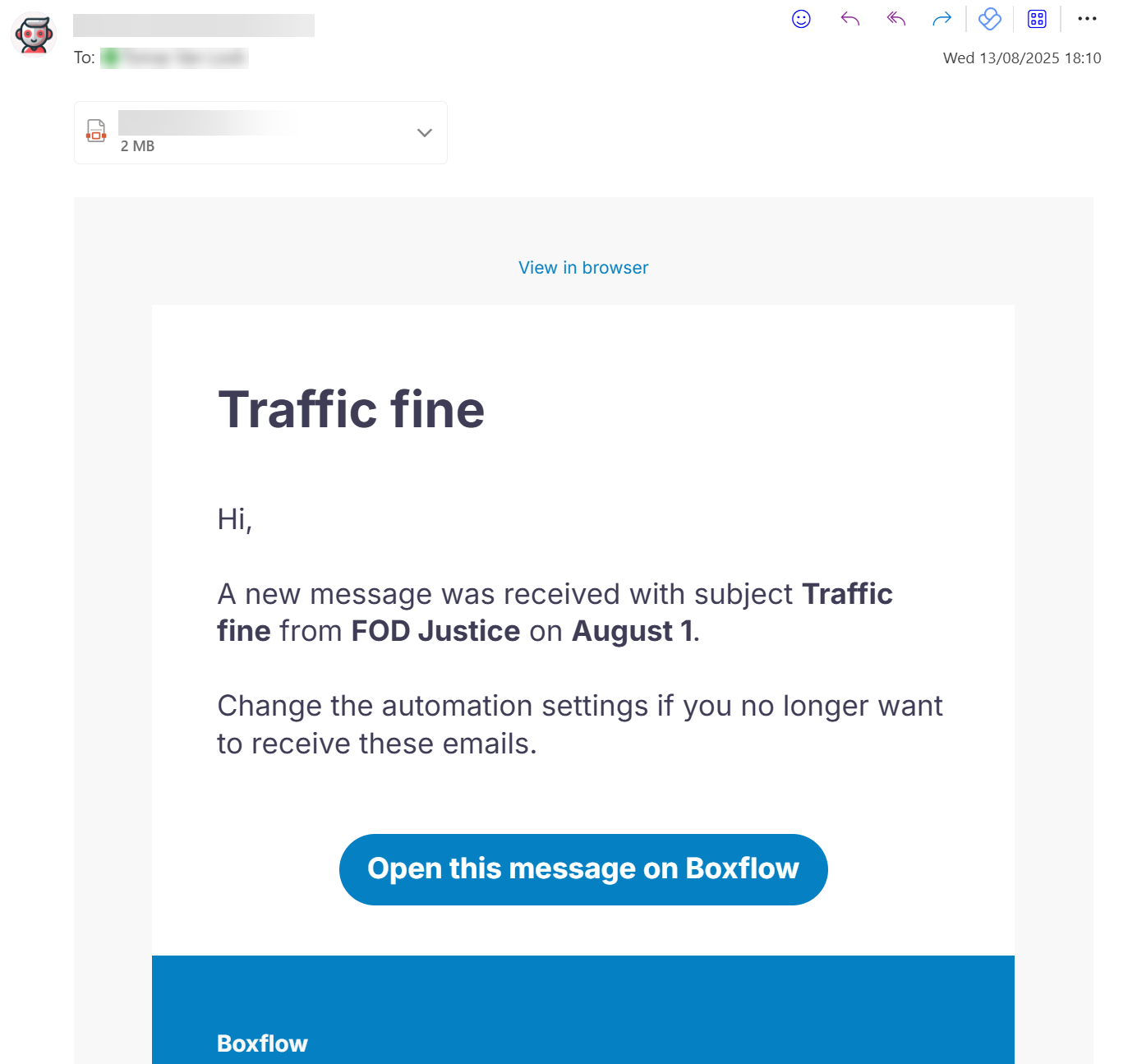Click the Wed 13/08/2025 18:10 timestamp

(x=1021, y=58)
